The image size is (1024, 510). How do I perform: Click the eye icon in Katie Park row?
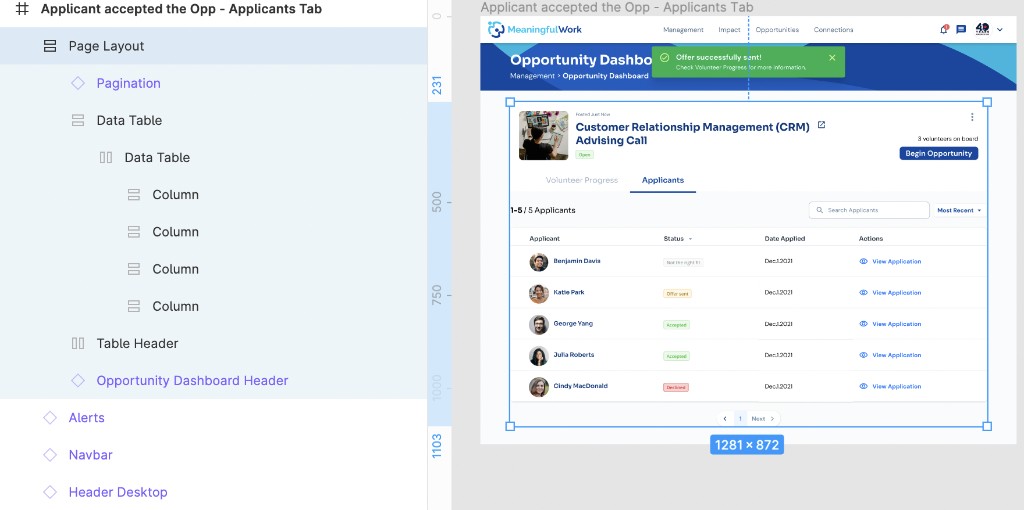[x=863, y=293]
